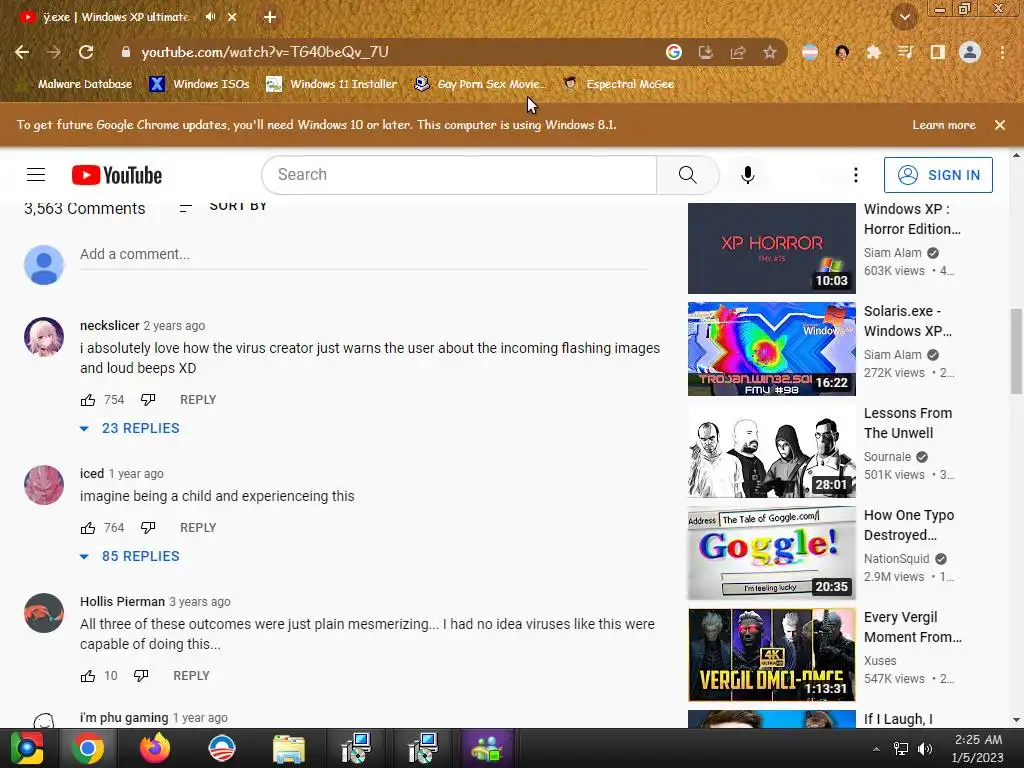Reload the YouTube page
The height and width of the screenshot is (768, 1024).
(x=86, y=52)
